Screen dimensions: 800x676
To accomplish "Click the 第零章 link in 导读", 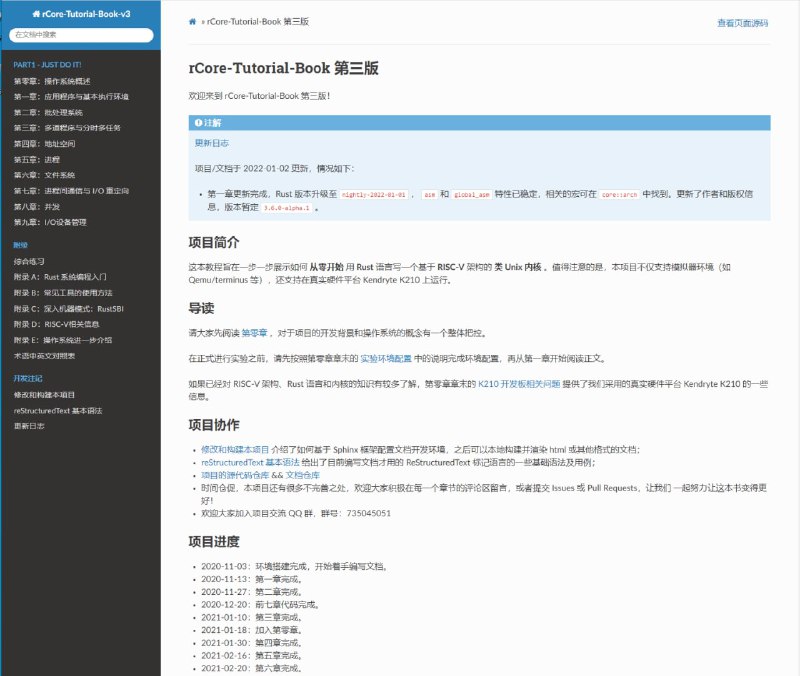I will coord(254,333).
